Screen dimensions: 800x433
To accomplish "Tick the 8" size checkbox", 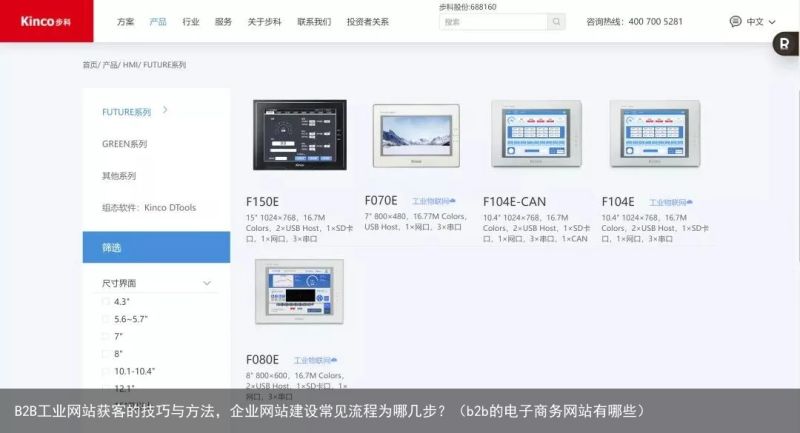I will tap(106, 353).
